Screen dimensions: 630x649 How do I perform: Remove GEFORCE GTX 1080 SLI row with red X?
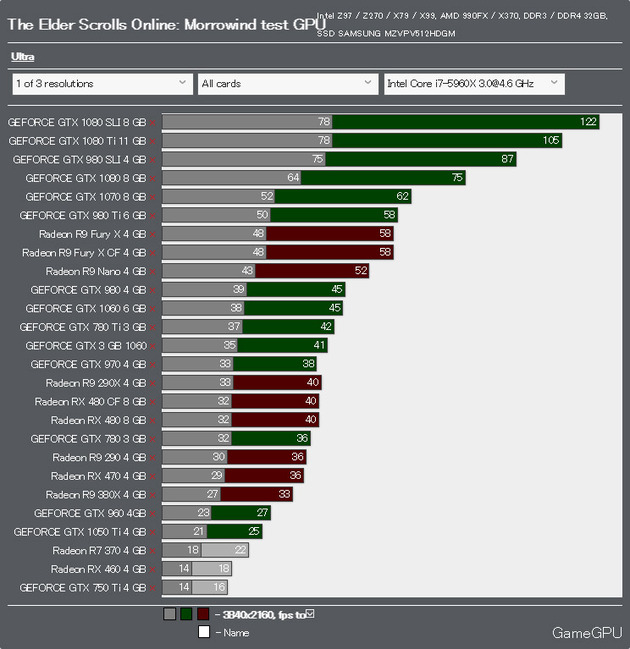pos(152,123)
